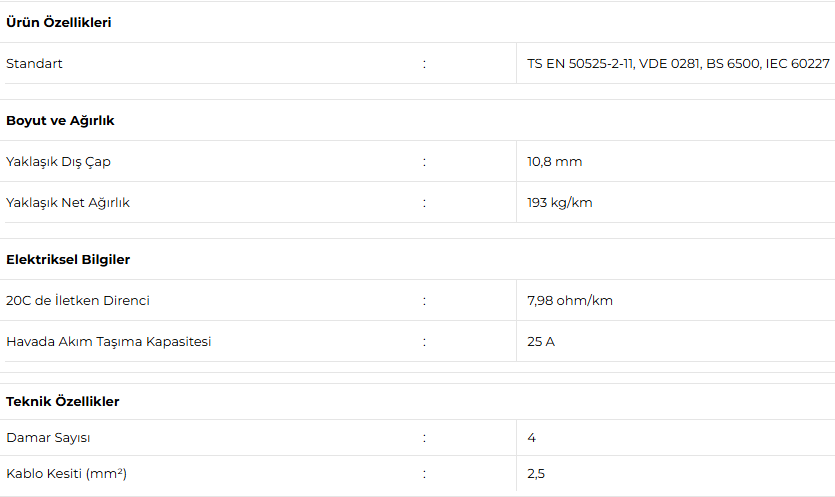Click the 25 A current capacity value

542,341
